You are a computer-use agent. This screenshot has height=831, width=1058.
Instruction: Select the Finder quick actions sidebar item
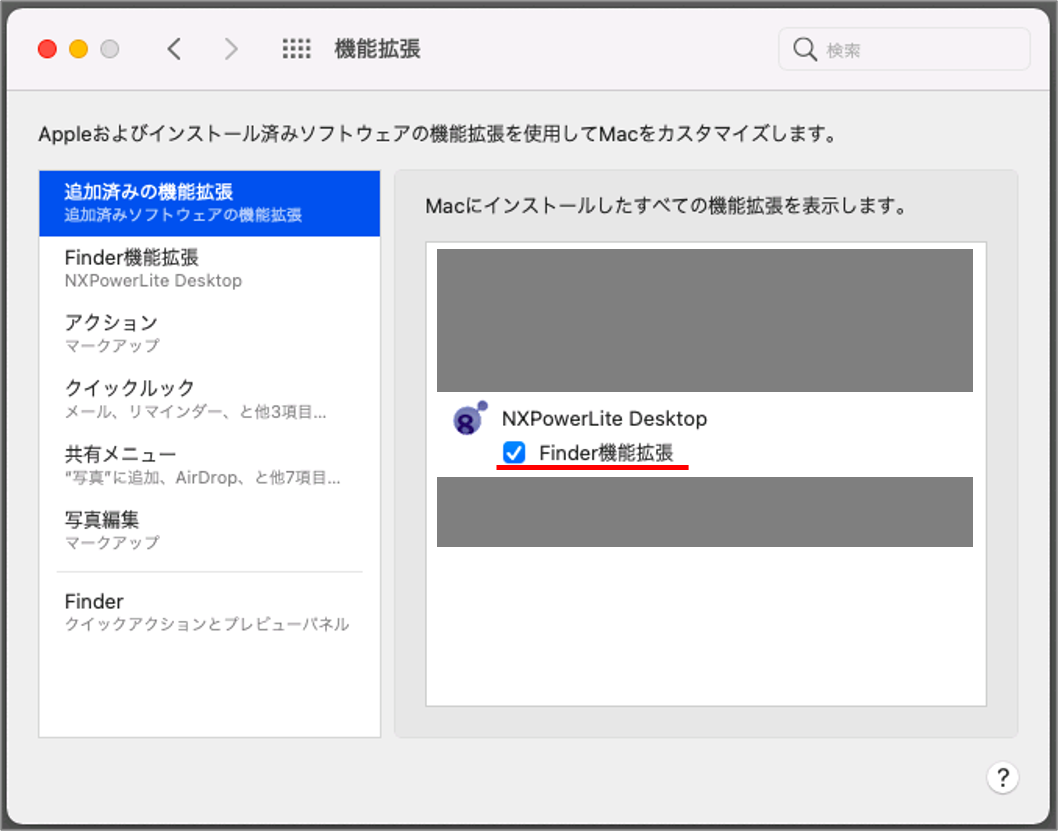click(209, 612)
